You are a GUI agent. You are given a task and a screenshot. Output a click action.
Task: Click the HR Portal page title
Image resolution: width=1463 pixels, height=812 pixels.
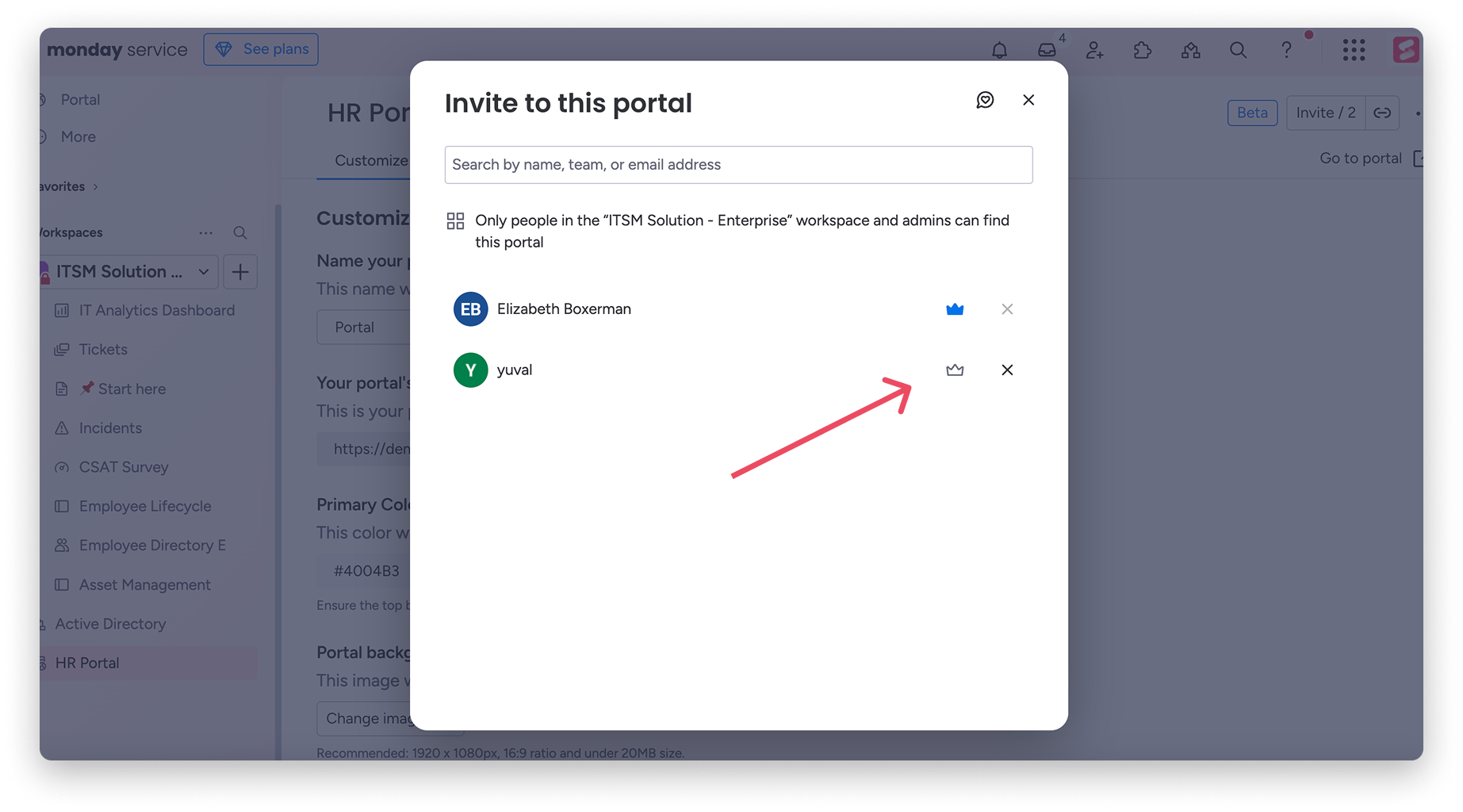(369, 113)
